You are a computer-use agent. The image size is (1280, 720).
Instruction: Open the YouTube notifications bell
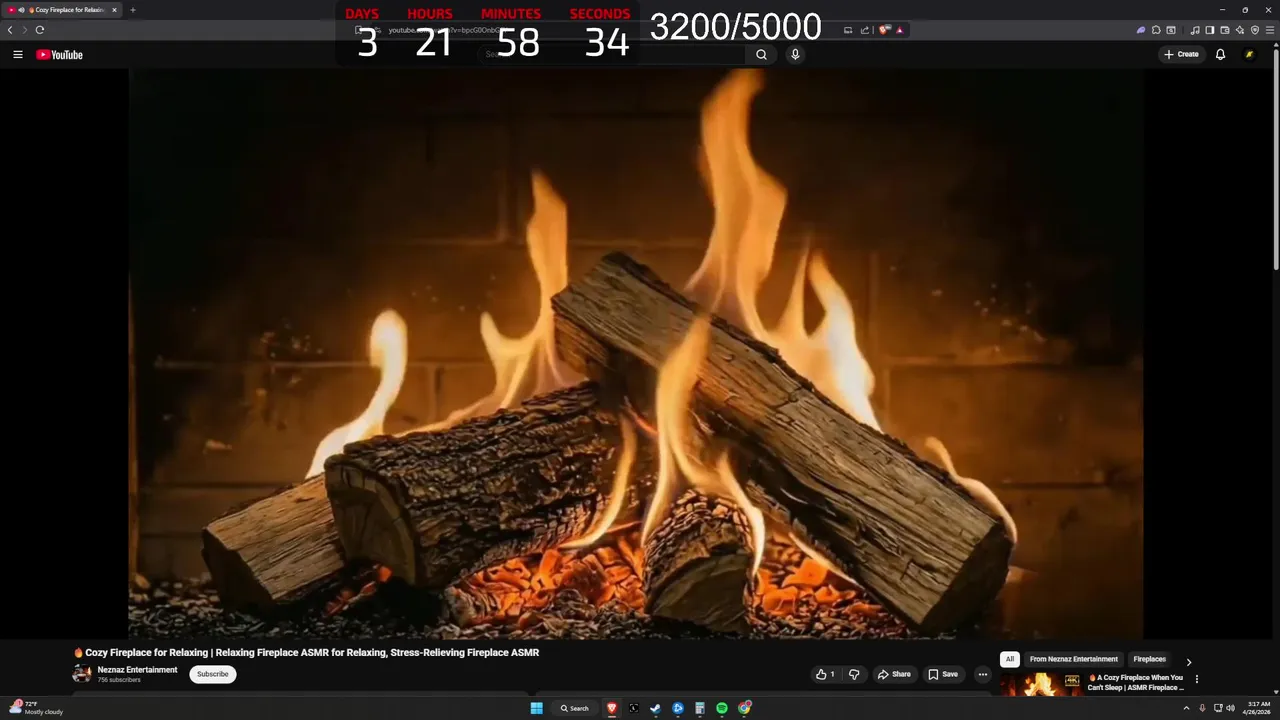[x=1220, y=55]
